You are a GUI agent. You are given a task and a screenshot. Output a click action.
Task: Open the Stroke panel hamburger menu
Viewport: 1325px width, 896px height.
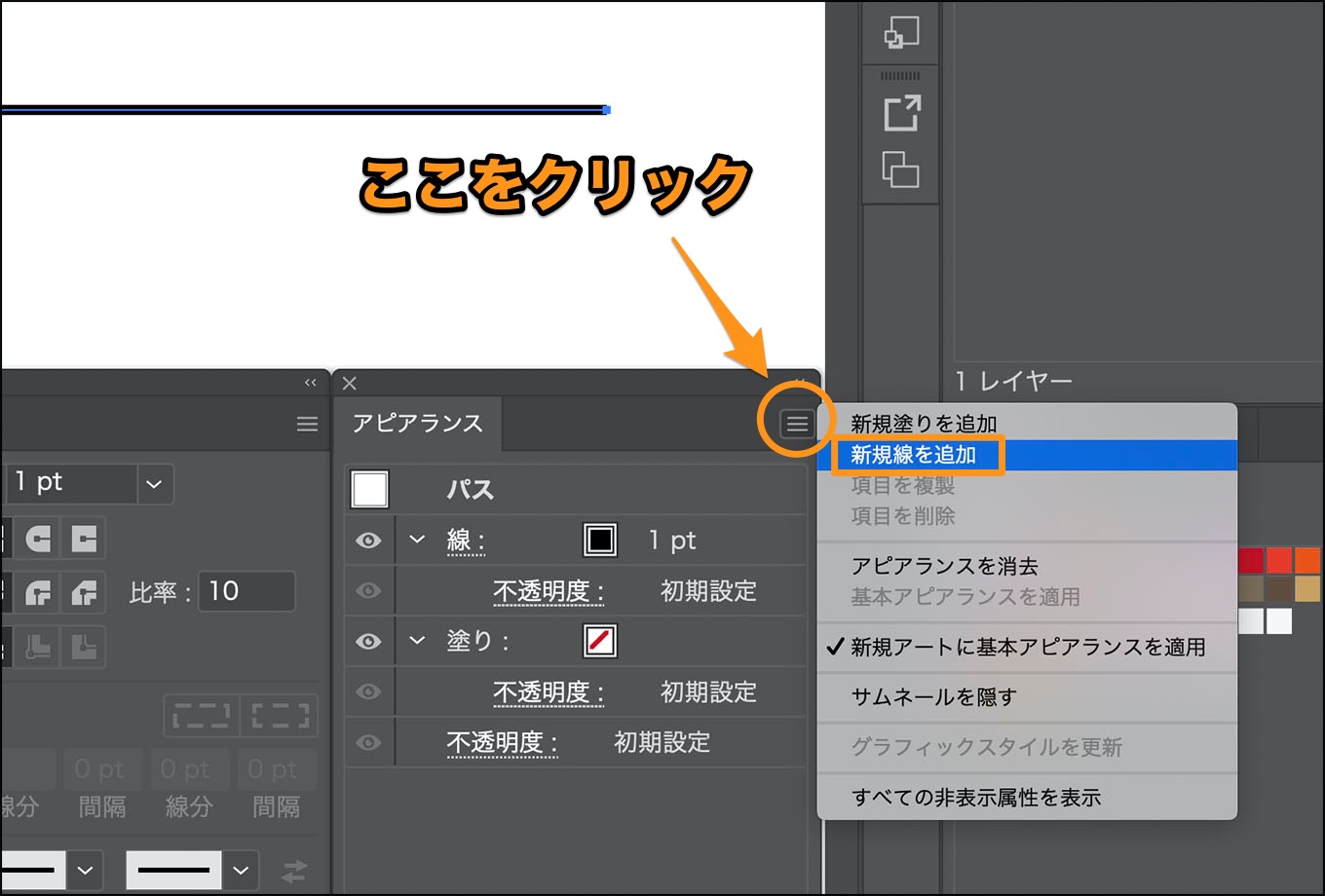[x=307, y=424]
